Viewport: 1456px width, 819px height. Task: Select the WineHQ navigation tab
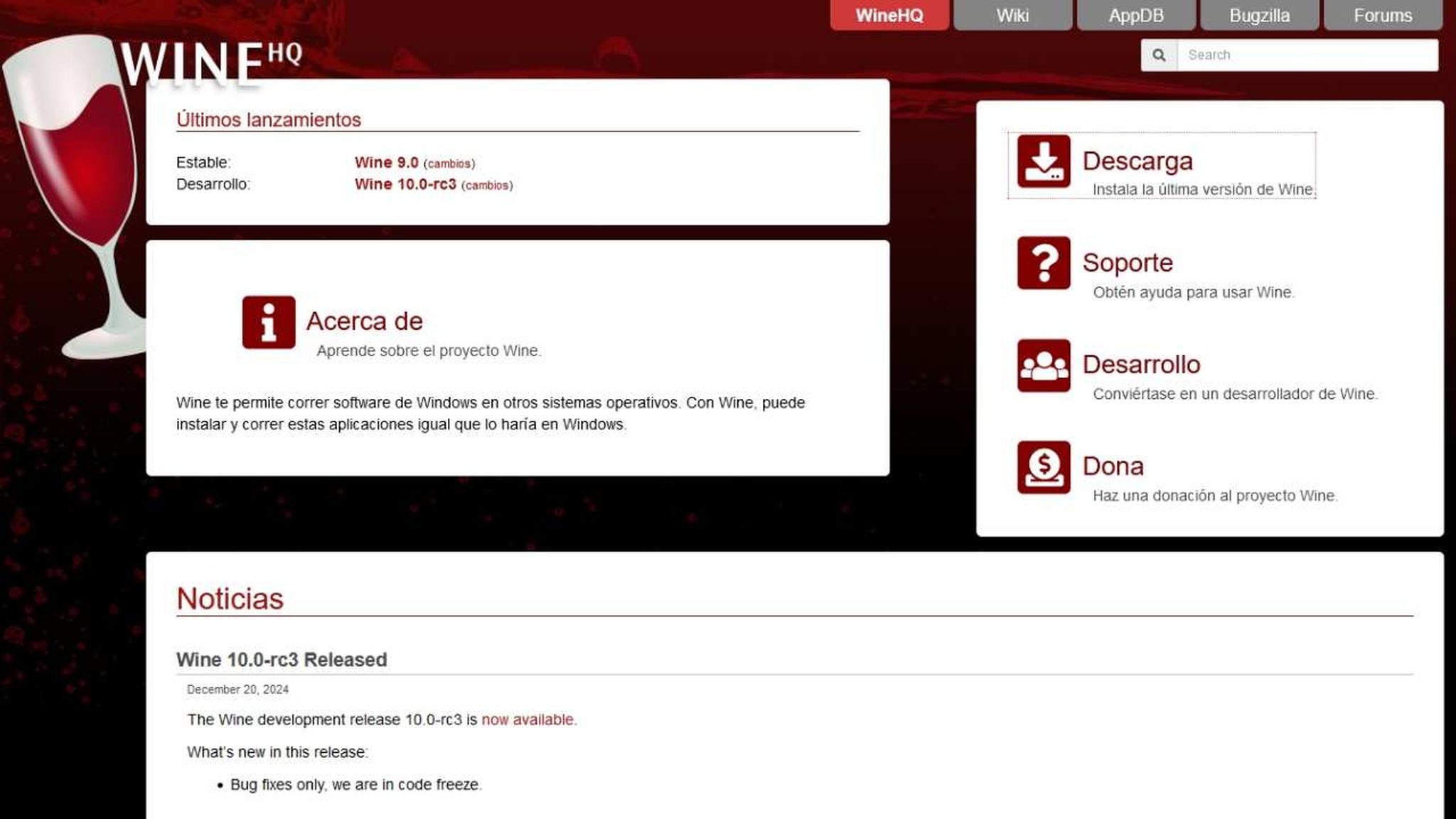(x=889, y=15)
